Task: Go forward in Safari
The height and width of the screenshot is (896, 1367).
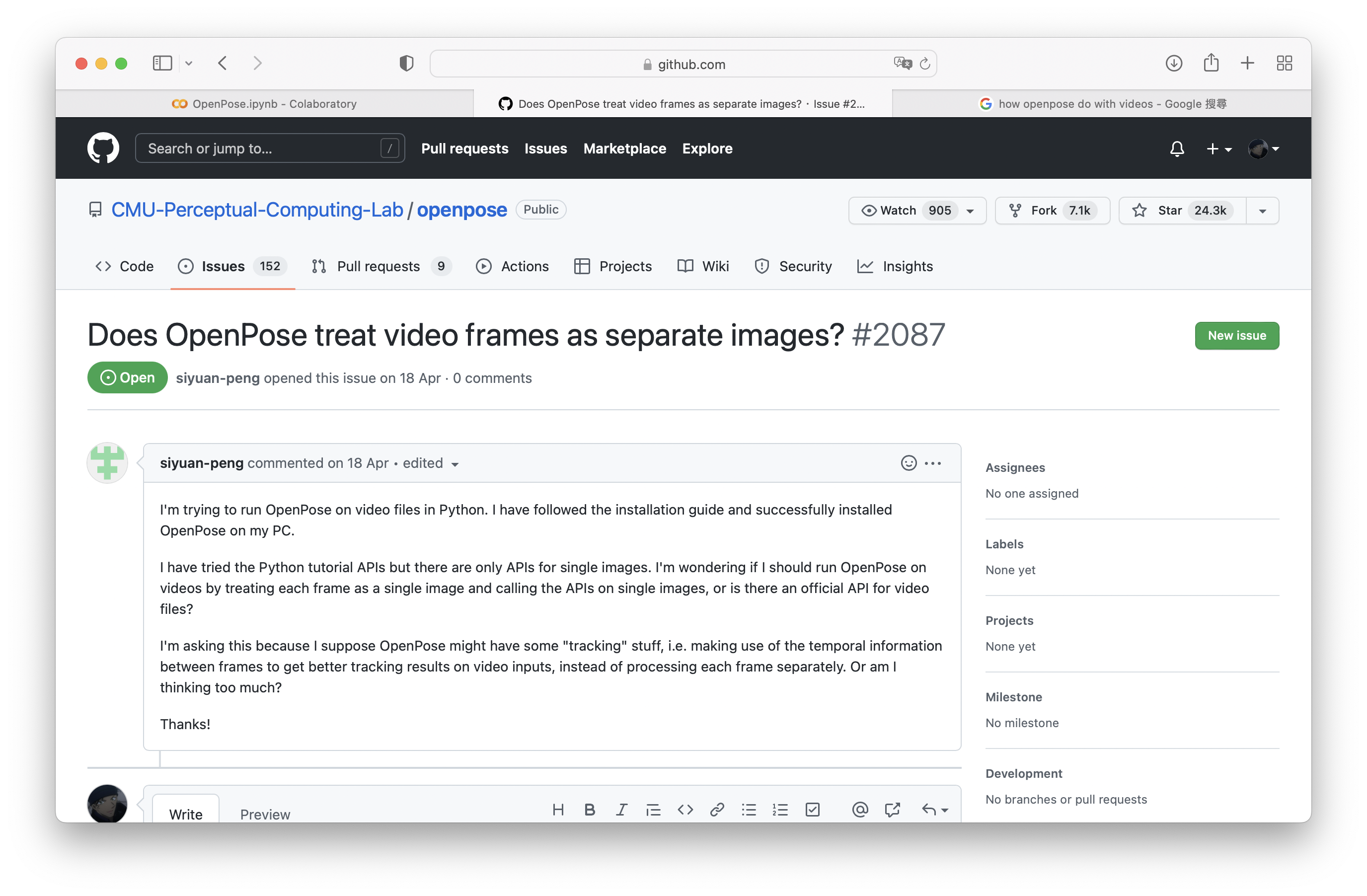Action: click(x=257, y=63)
